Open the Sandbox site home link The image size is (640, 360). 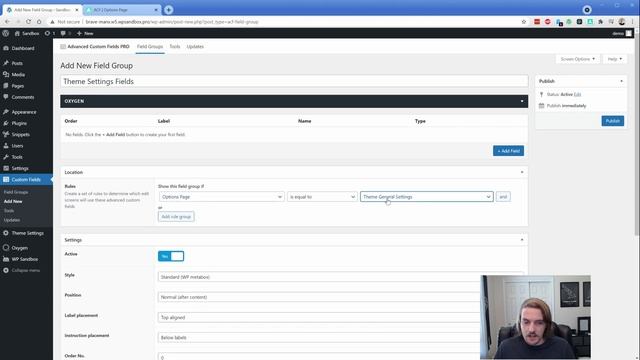point(27,33)
